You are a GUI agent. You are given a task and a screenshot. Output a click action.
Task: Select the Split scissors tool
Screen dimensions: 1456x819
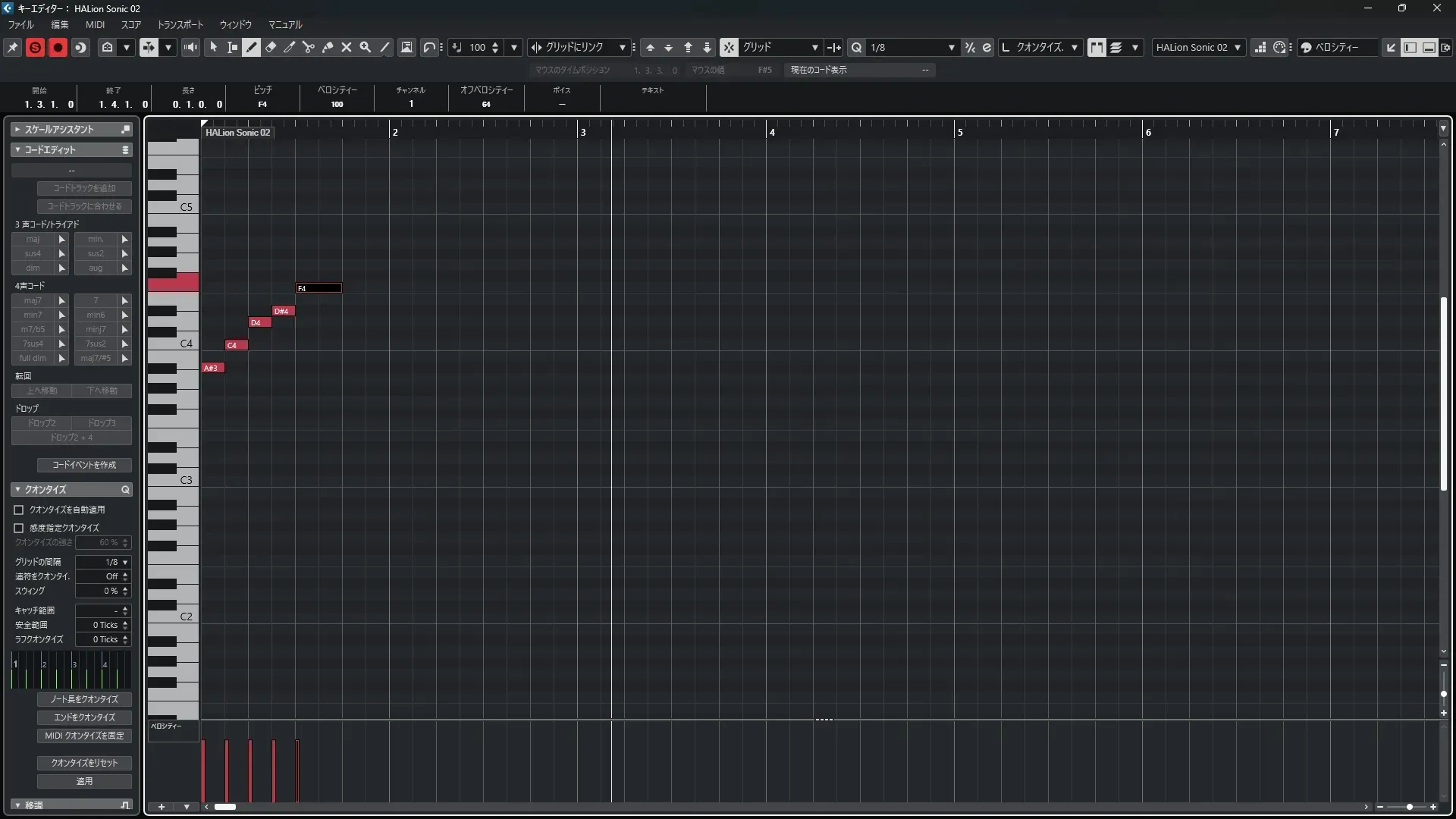tap(309, 47)
